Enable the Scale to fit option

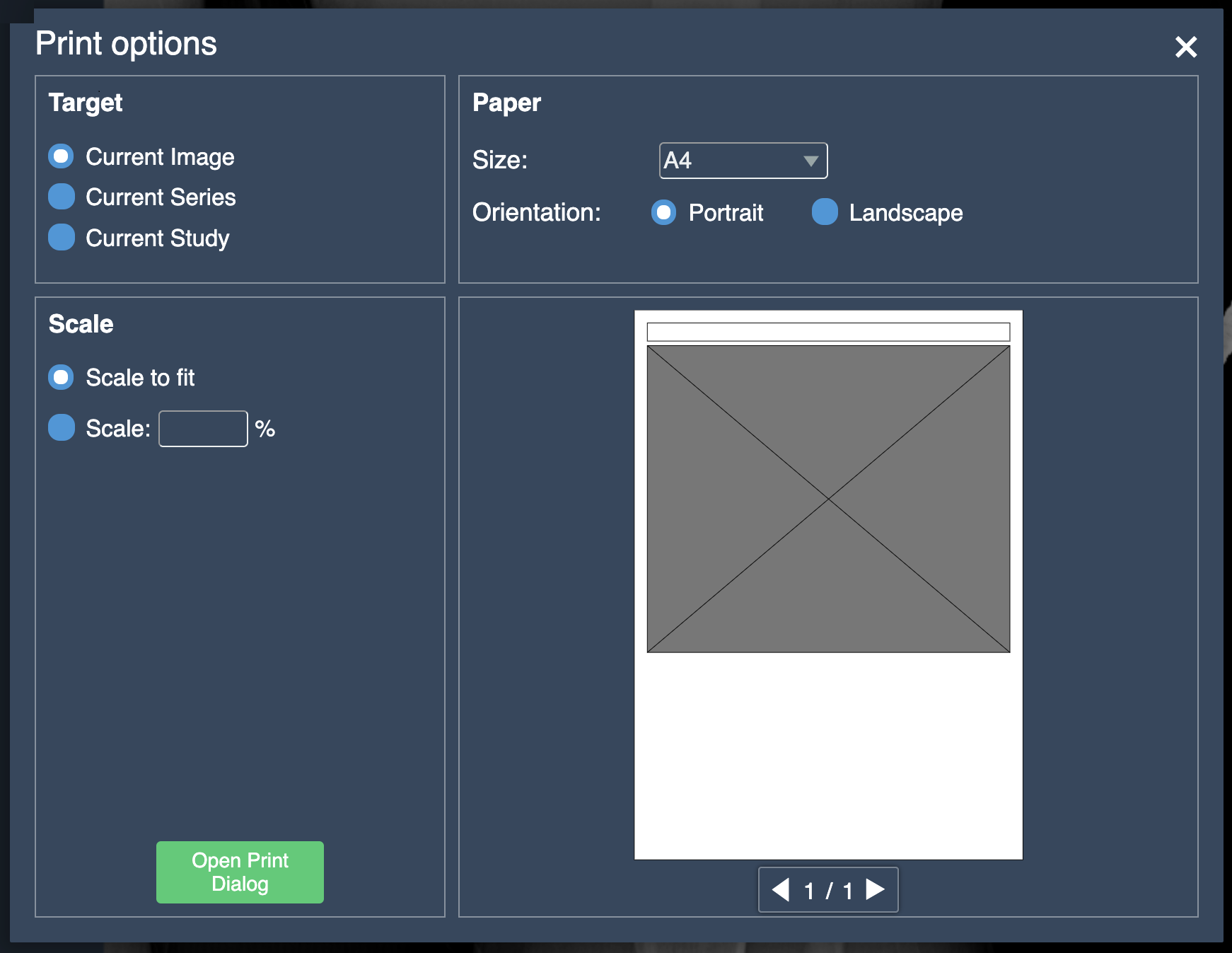point(62,377)
